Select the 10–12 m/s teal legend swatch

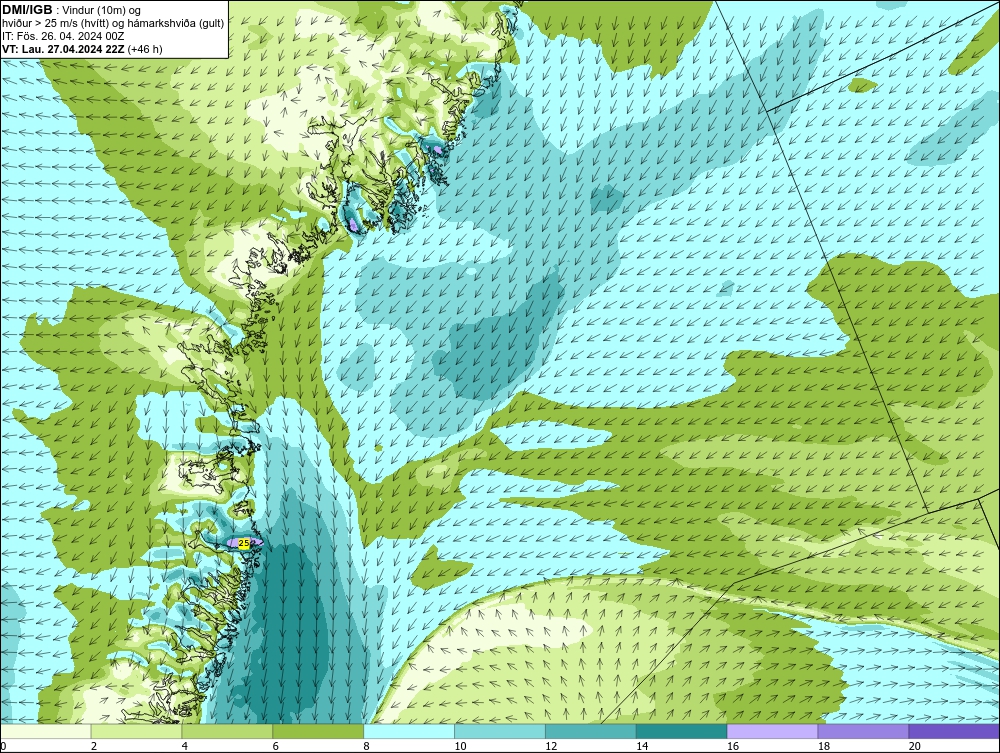pyautogui.click(x=500, y=731)
